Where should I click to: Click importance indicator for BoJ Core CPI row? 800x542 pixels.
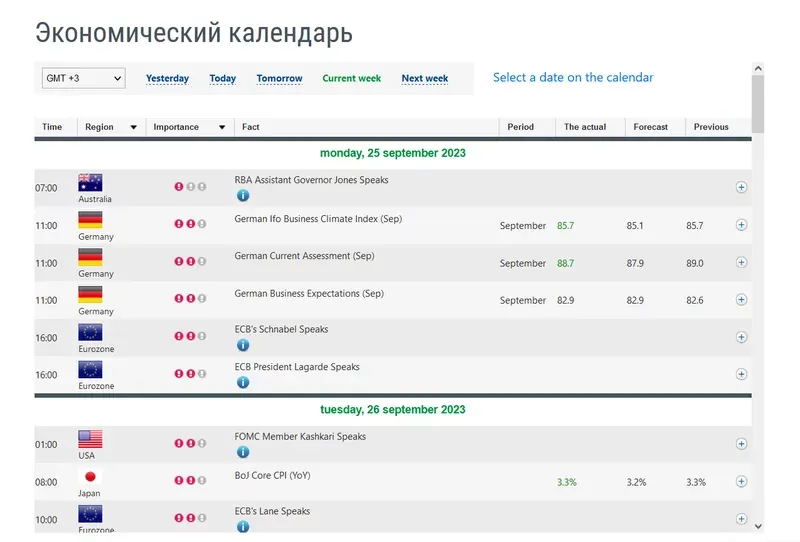[190, 480]
